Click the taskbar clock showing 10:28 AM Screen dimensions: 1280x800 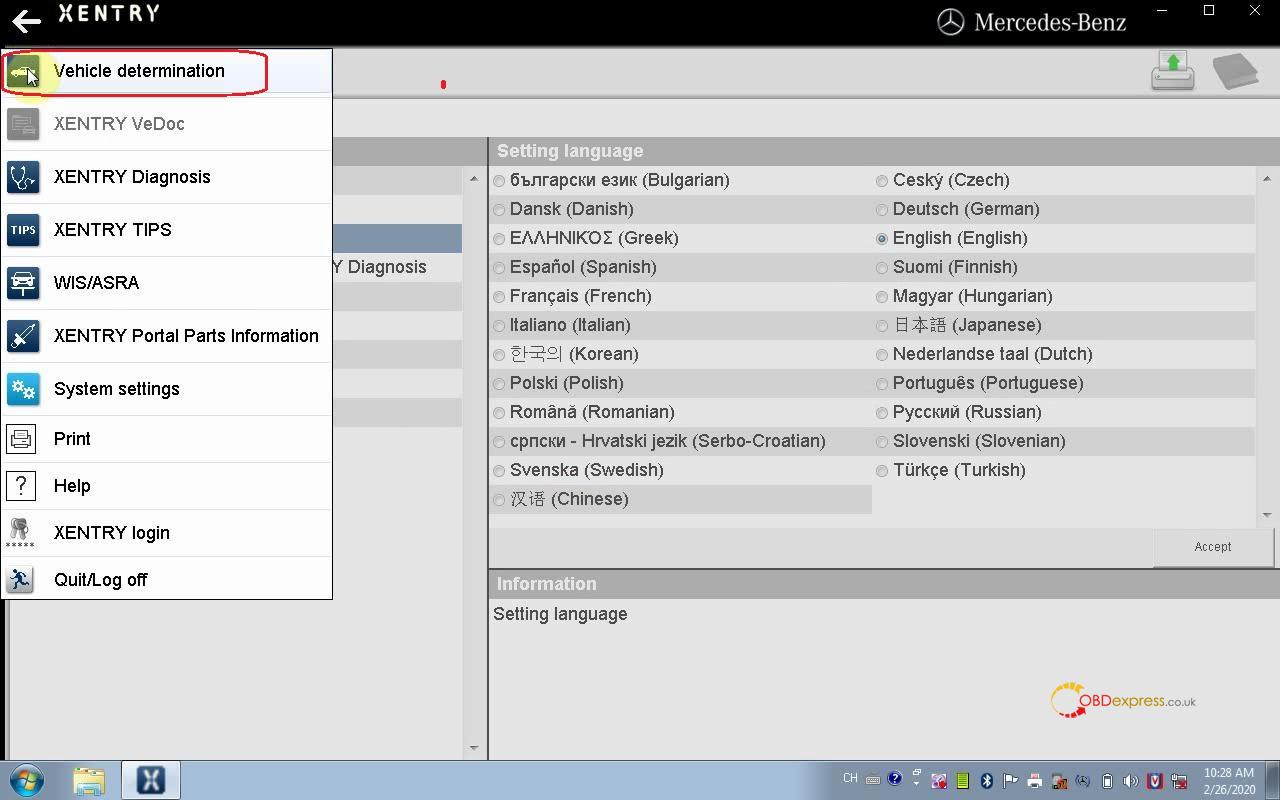[x=1229, y=781]
